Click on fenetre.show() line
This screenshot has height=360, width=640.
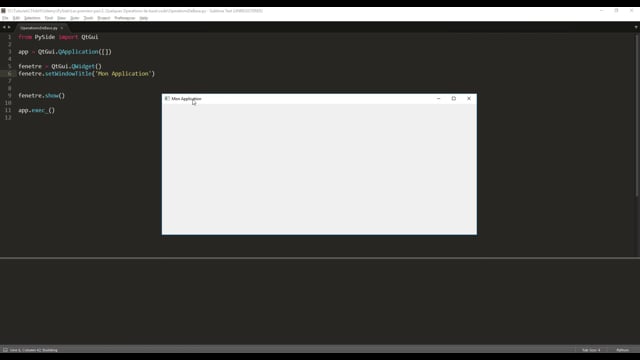[x=42, y=96]
